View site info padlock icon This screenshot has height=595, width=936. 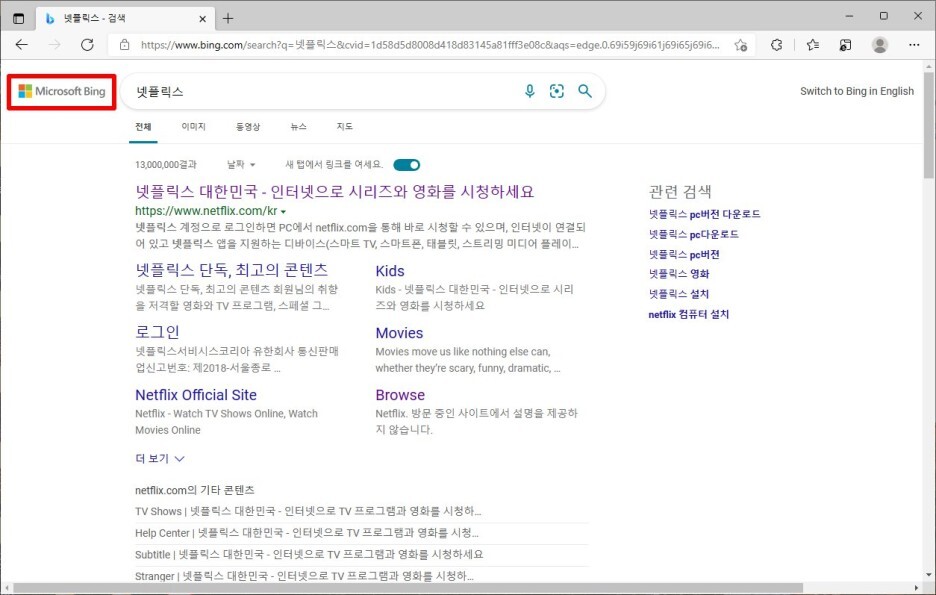pyautogui.click(x=124, y=45)
